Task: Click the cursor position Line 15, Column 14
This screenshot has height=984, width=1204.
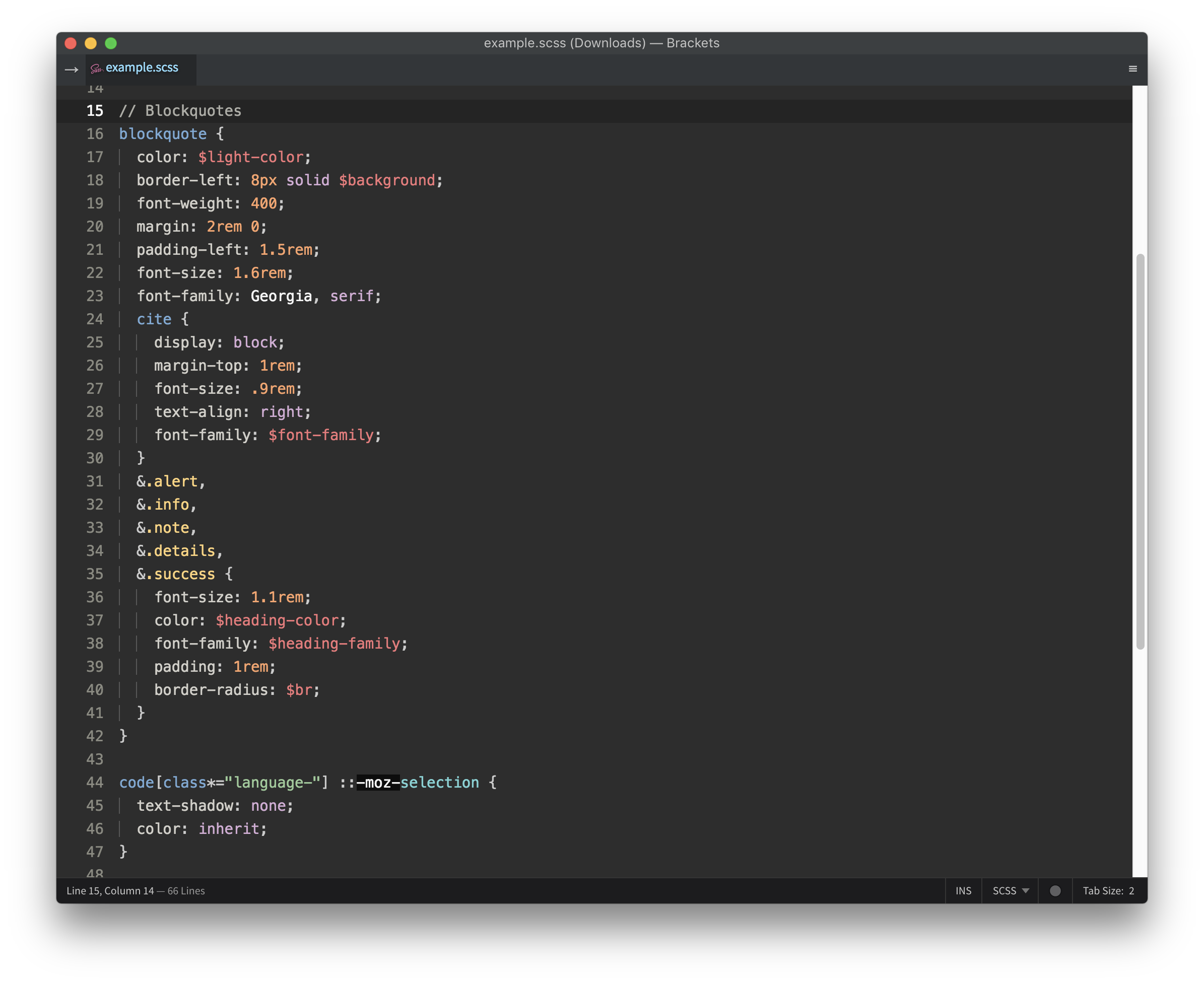Action: [110, 890]
